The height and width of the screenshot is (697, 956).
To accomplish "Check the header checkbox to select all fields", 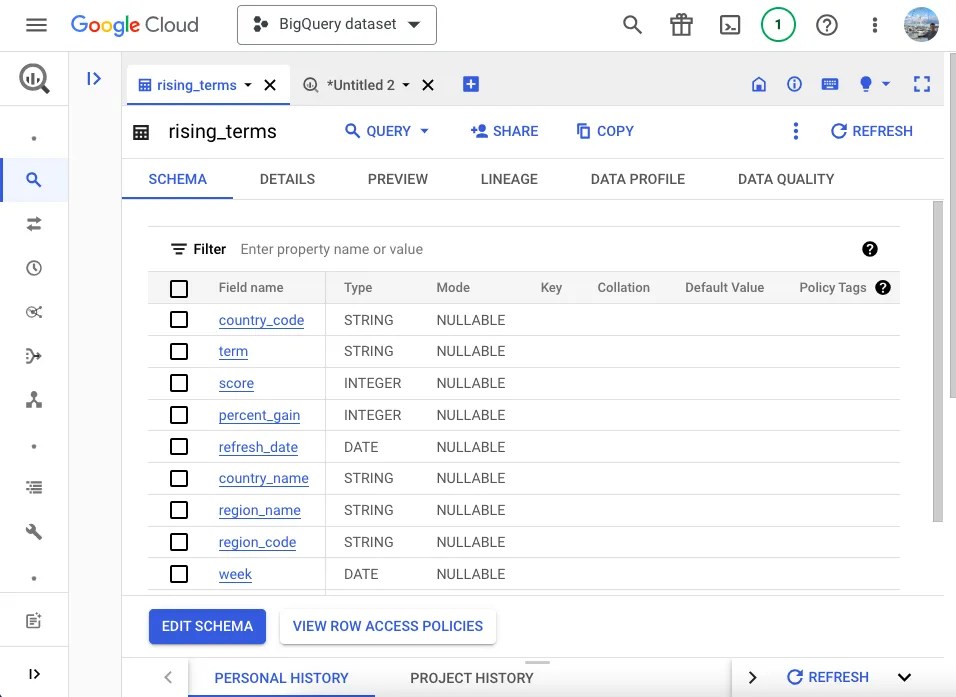I will click(x=179, y=287).
